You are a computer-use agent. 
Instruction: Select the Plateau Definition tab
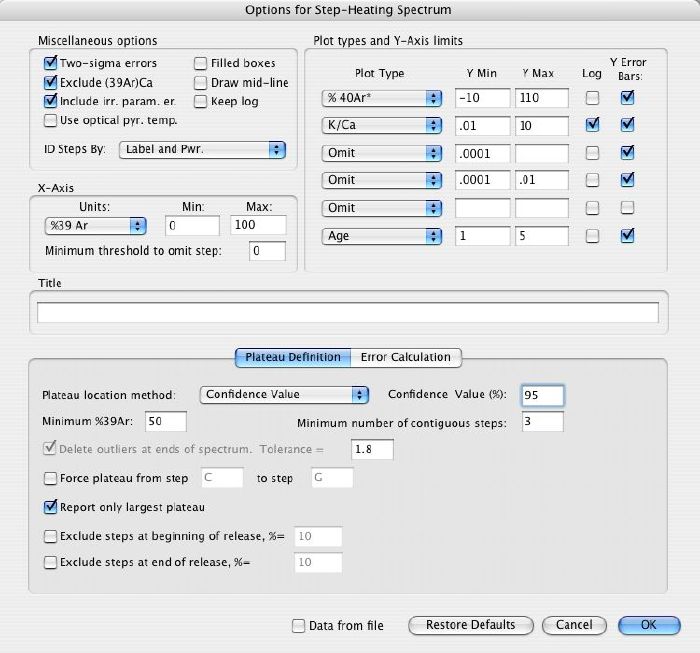pyautogui.click(x=293, y=358)
